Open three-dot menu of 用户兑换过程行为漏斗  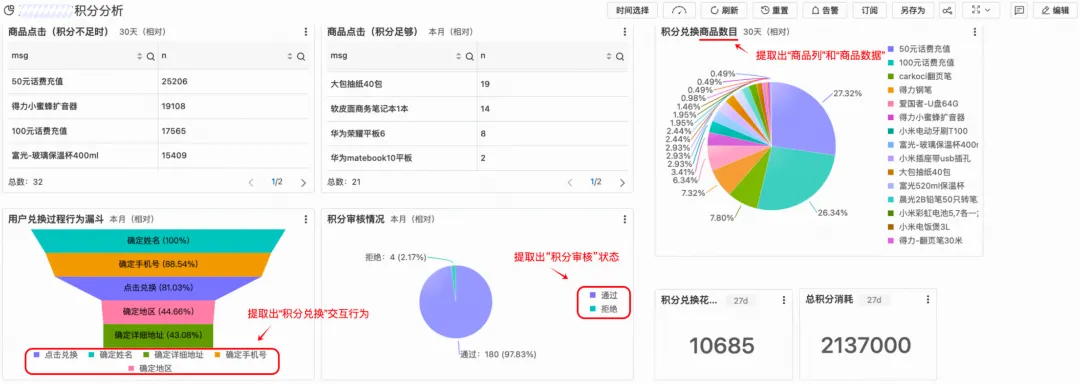click(306, 220)
